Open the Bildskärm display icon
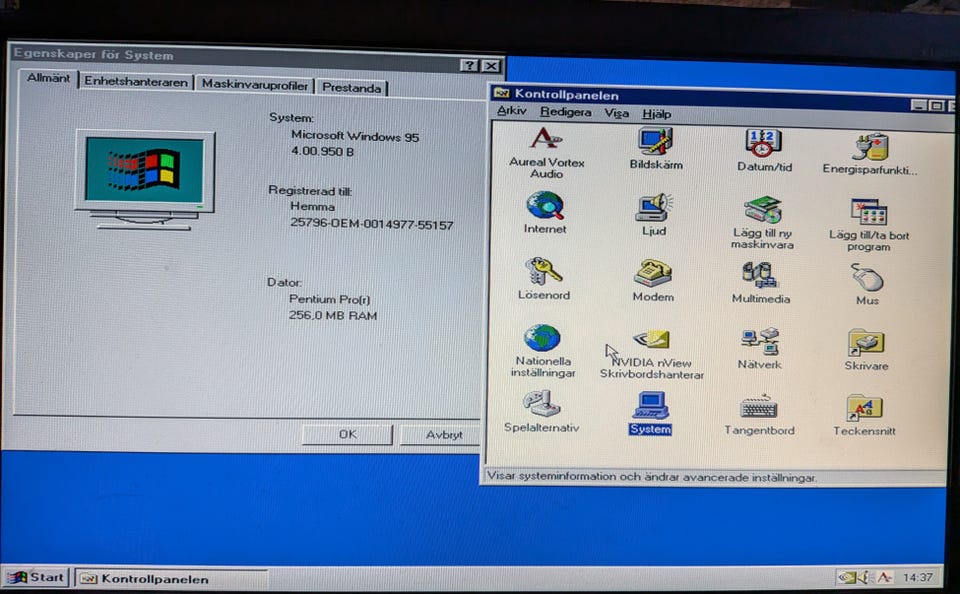This screenshot has height=594, width=960. pos(655,141)
